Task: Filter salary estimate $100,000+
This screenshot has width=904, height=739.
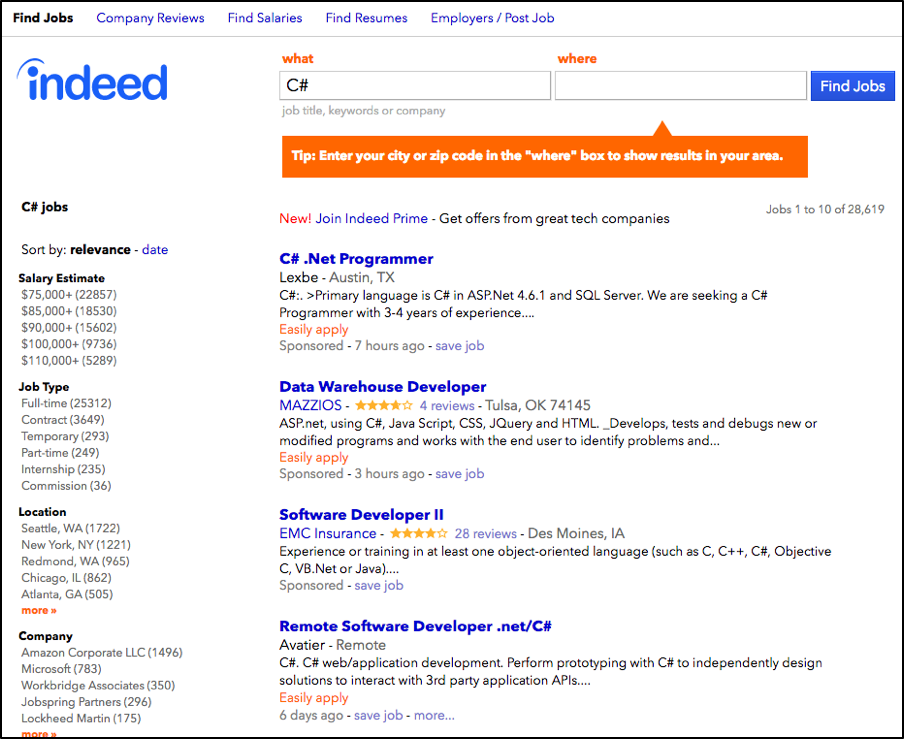Action: tap(69, 344)
